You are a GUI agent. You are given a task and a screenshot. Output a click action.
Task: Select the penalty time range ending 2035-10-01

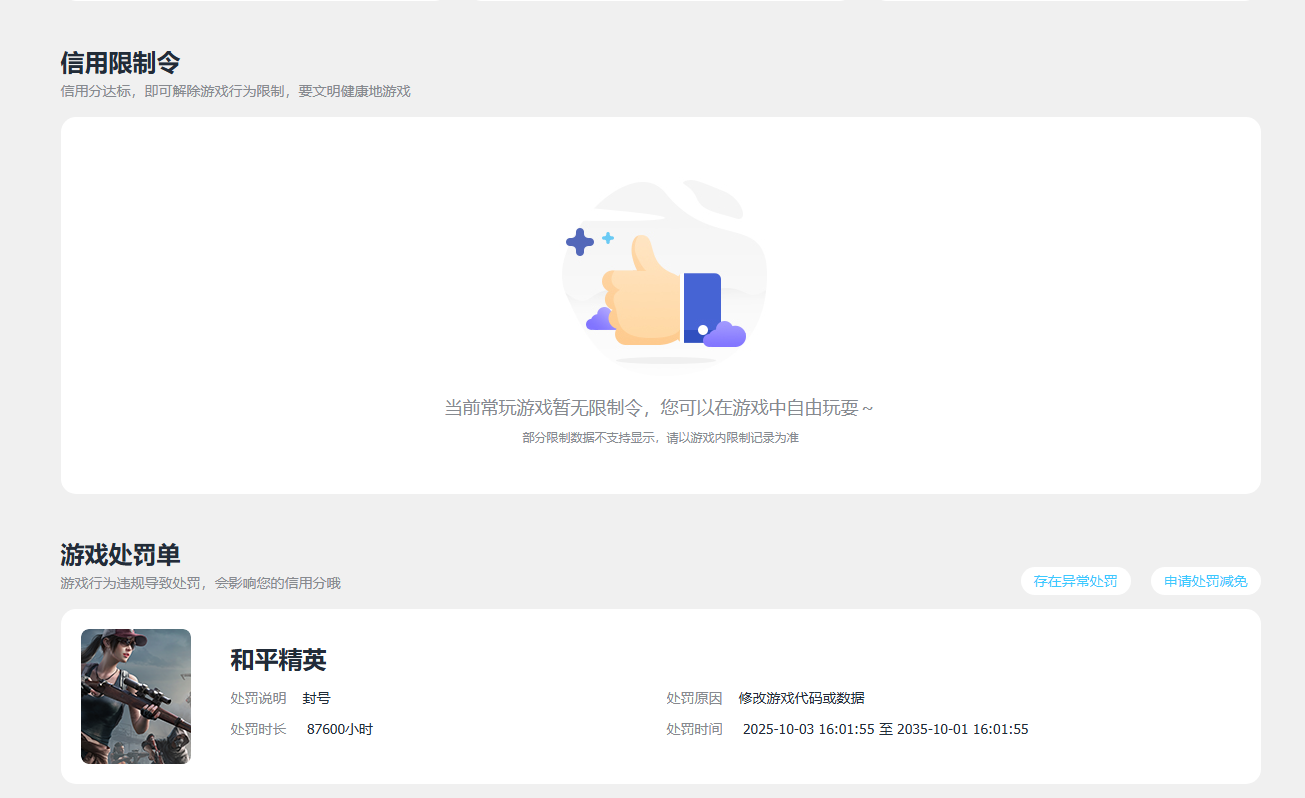[x=886, y=729]
